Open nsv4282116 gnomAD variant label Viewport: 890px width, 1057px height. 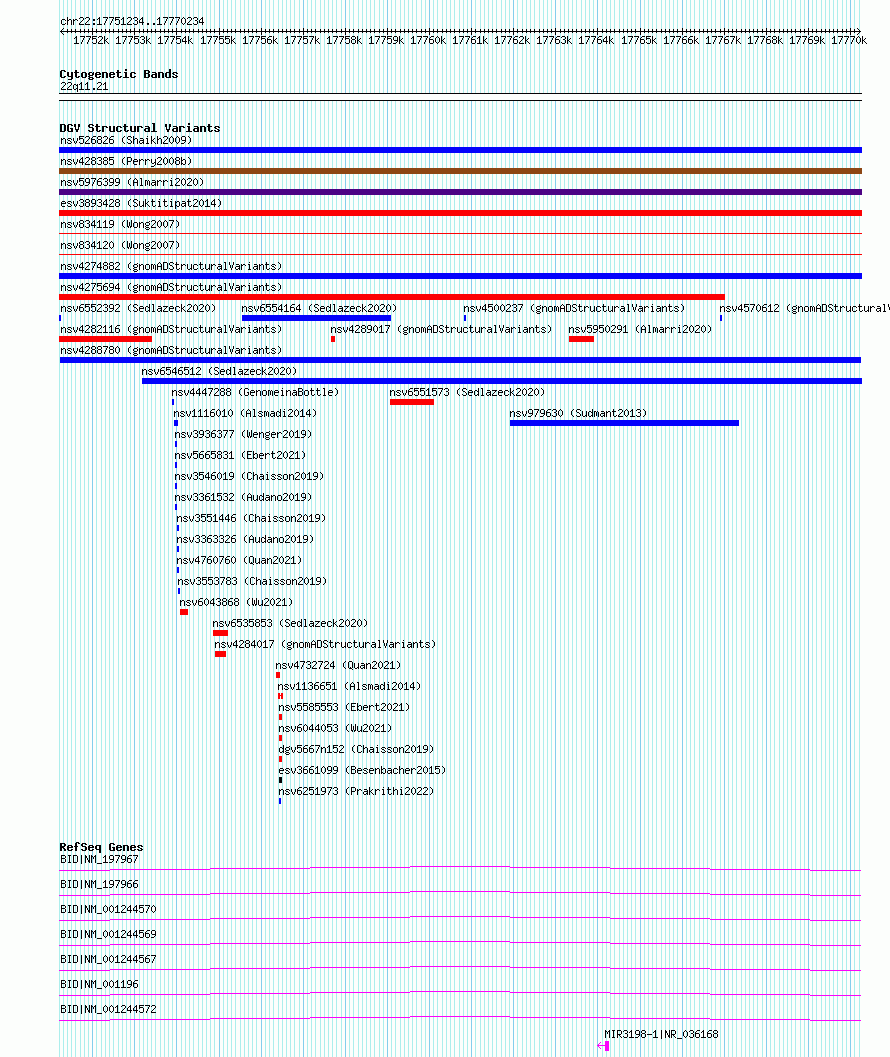click(x=171, y=329)
